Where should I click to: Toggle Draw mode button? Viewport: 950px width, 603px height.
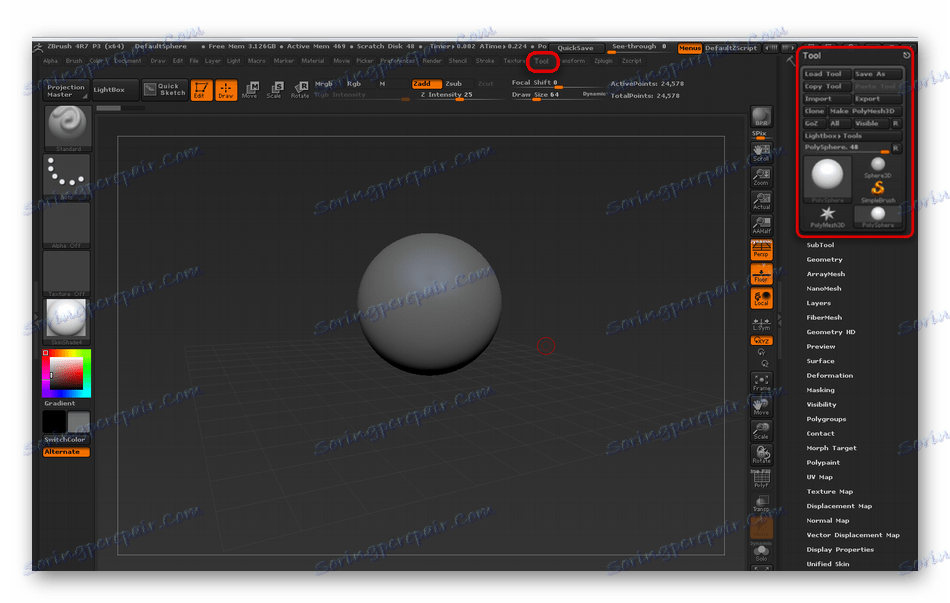click(226, 90)
